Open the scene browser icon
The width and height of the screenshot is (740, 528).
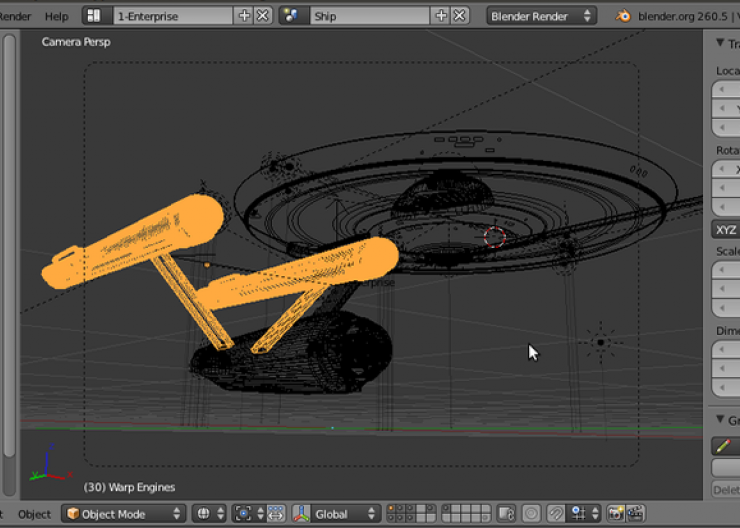point(294,16)
